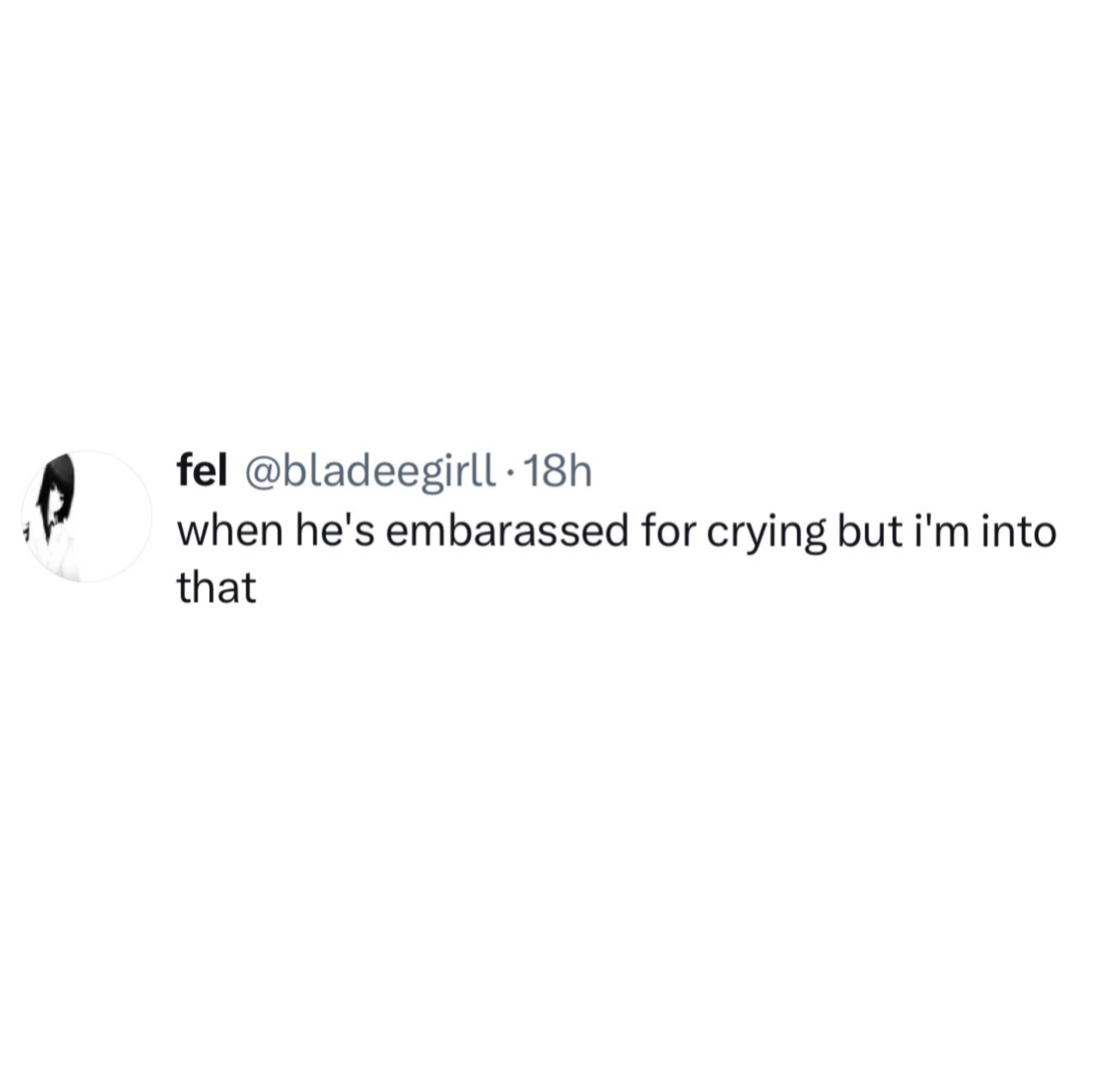Screen dimensions: 1095x1092
Task: Click the word "that" on the second line
Action: pyautogui.click(x=216, y=588)
